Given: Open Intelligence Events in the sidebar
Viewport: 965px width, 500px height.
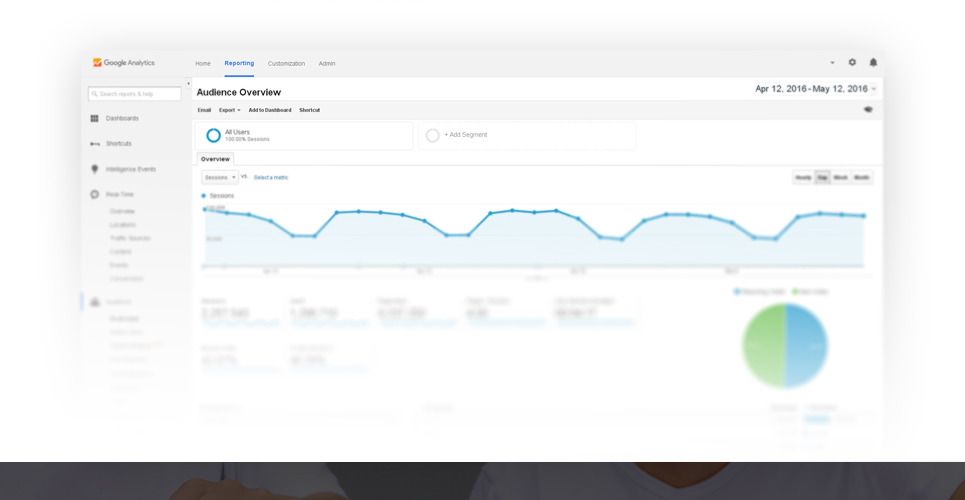Looking at the screenshot, I should point(130,170).
